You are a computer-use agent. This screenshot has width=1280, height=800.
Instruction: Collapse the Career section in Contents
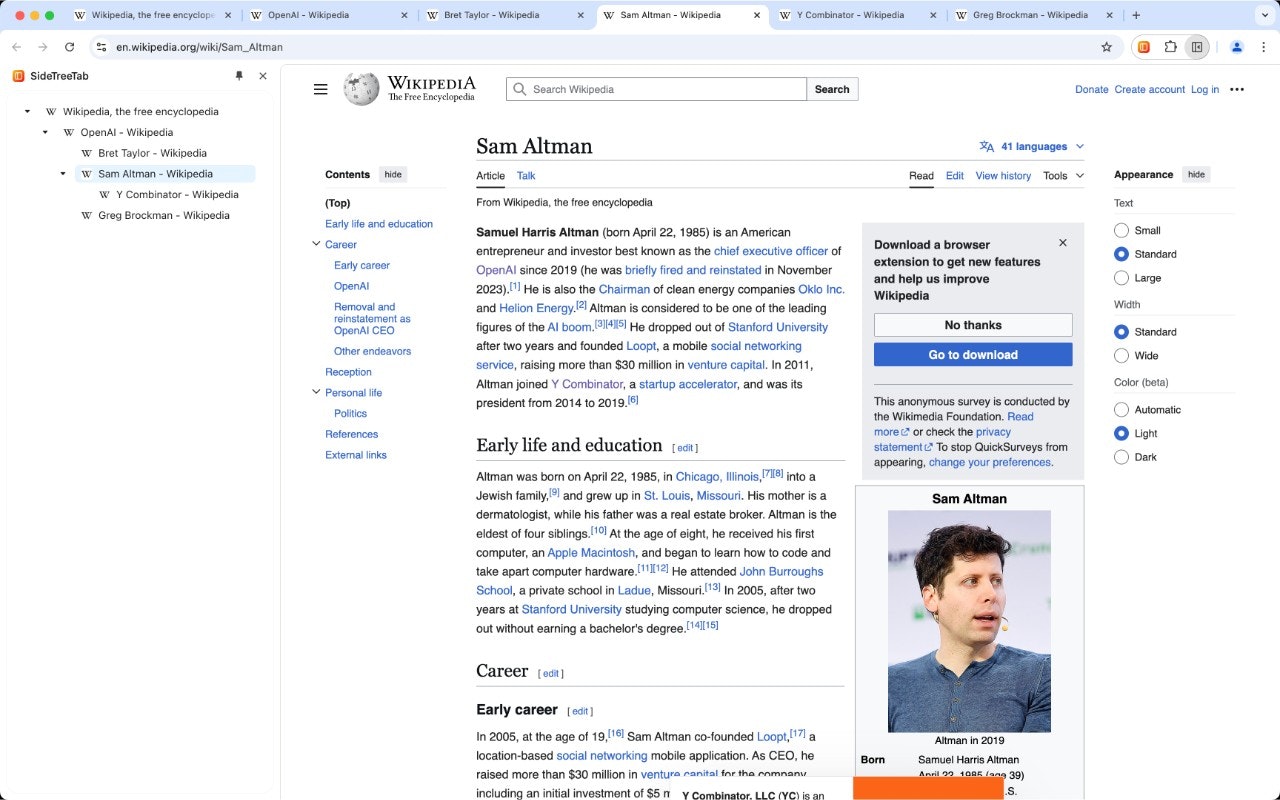click(316, 244)
